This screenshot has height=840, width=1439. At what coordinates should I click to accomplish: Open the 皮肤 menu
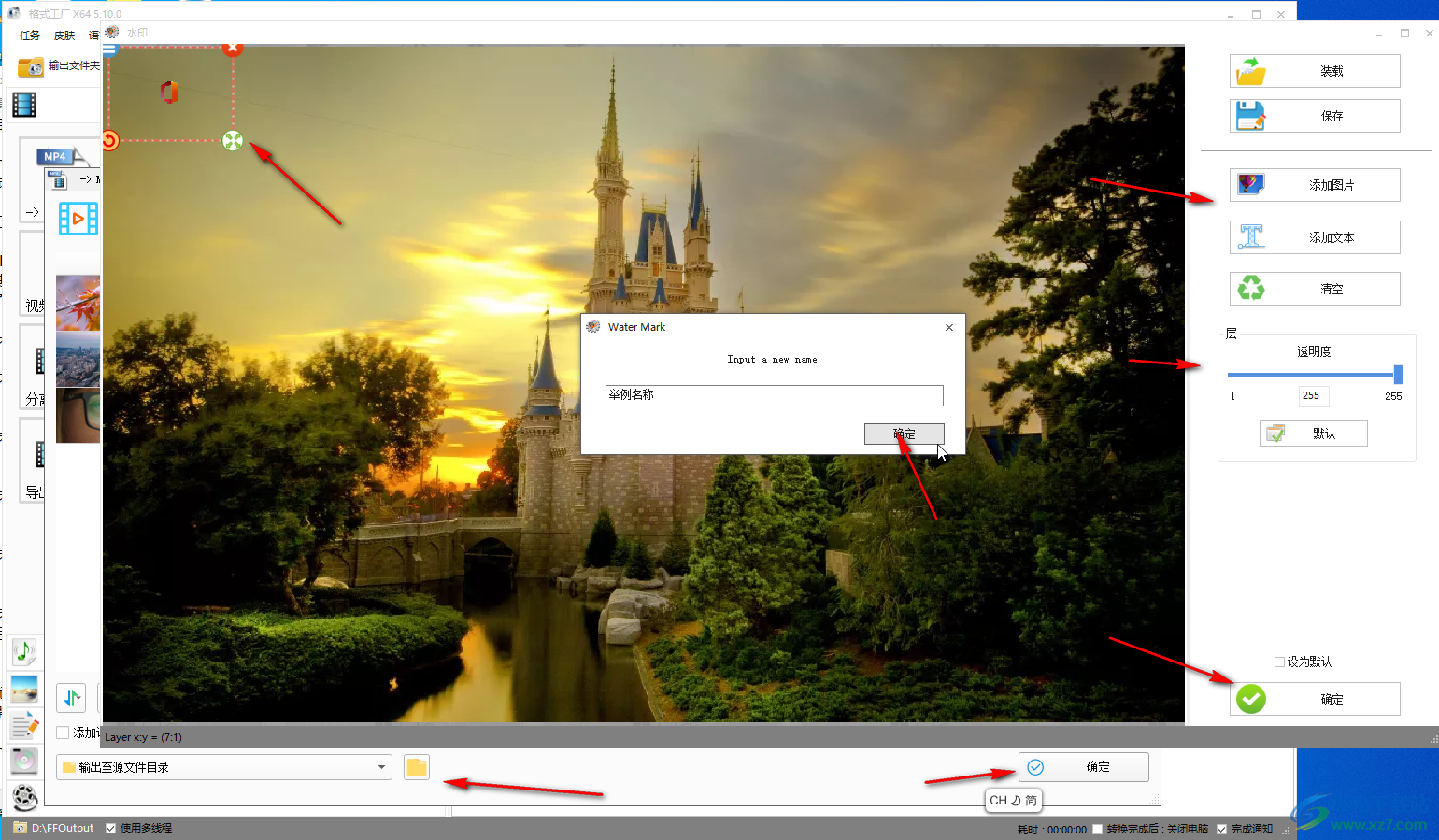click(64, 36)
